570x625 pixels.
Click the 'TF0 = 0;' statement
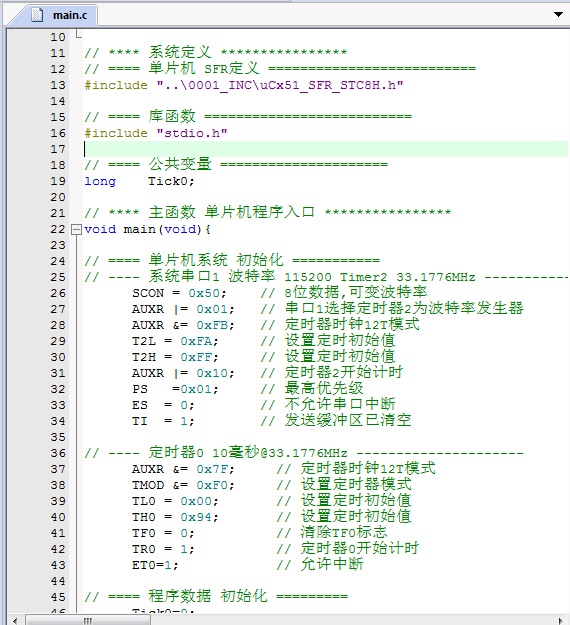pos(163,533)
